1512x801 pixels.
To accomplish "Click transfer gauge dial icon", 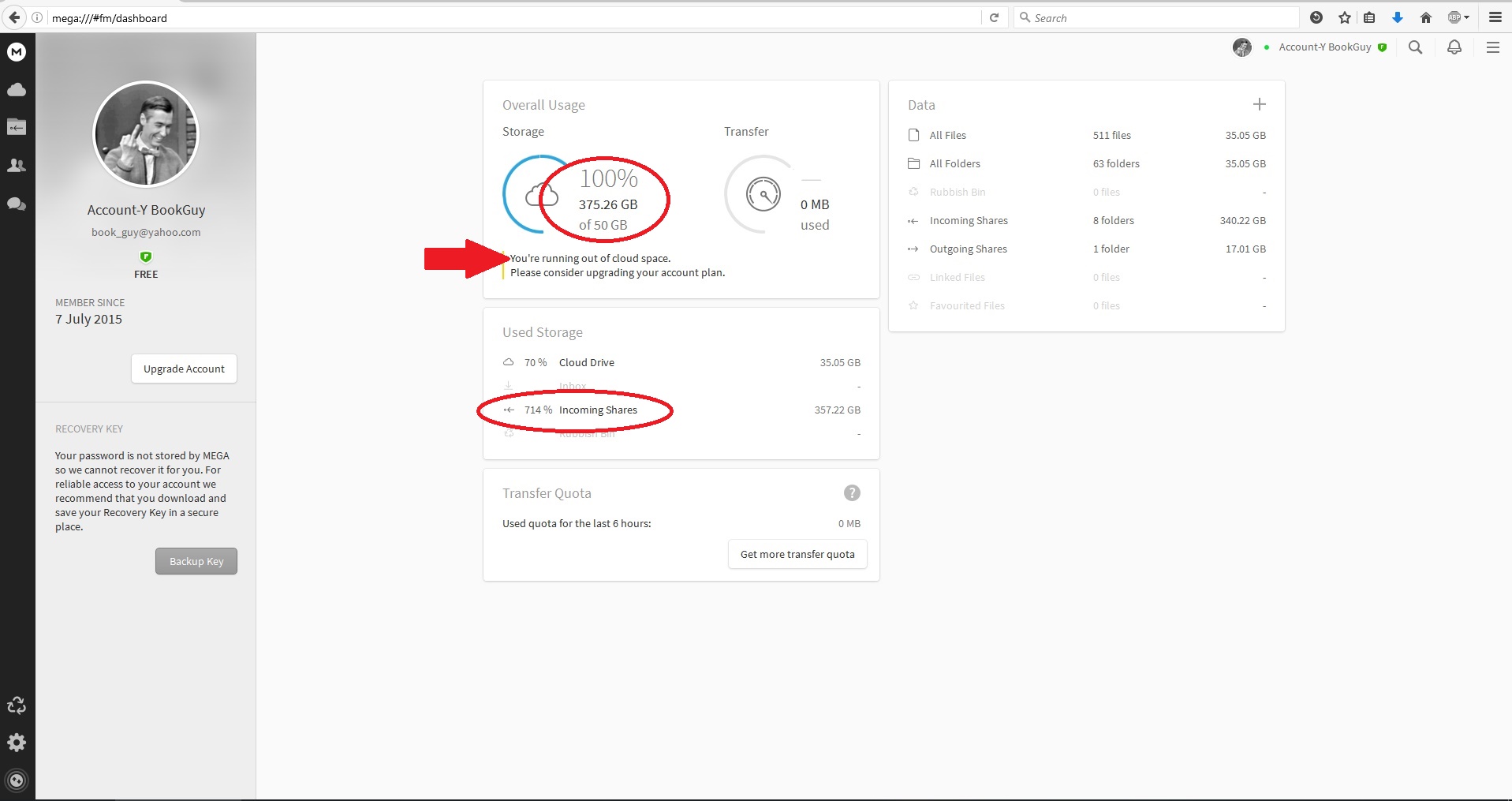I will 763,194.
